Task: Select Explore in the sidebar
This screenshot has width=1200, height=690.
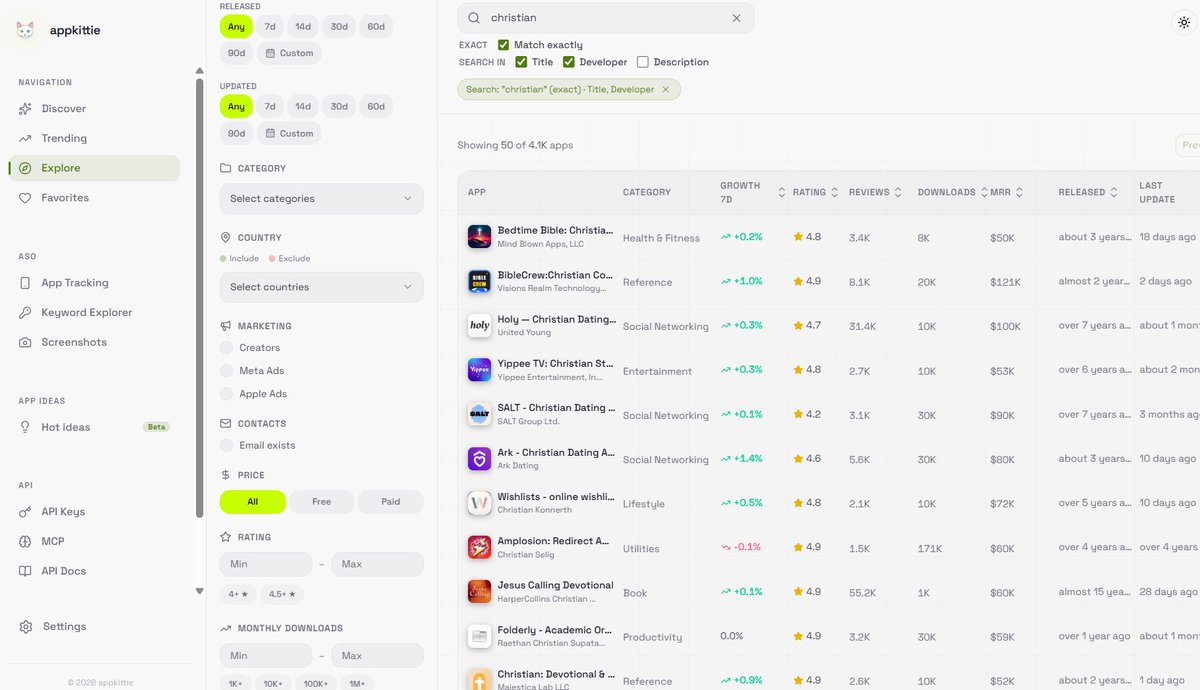Action: [94, 168]
